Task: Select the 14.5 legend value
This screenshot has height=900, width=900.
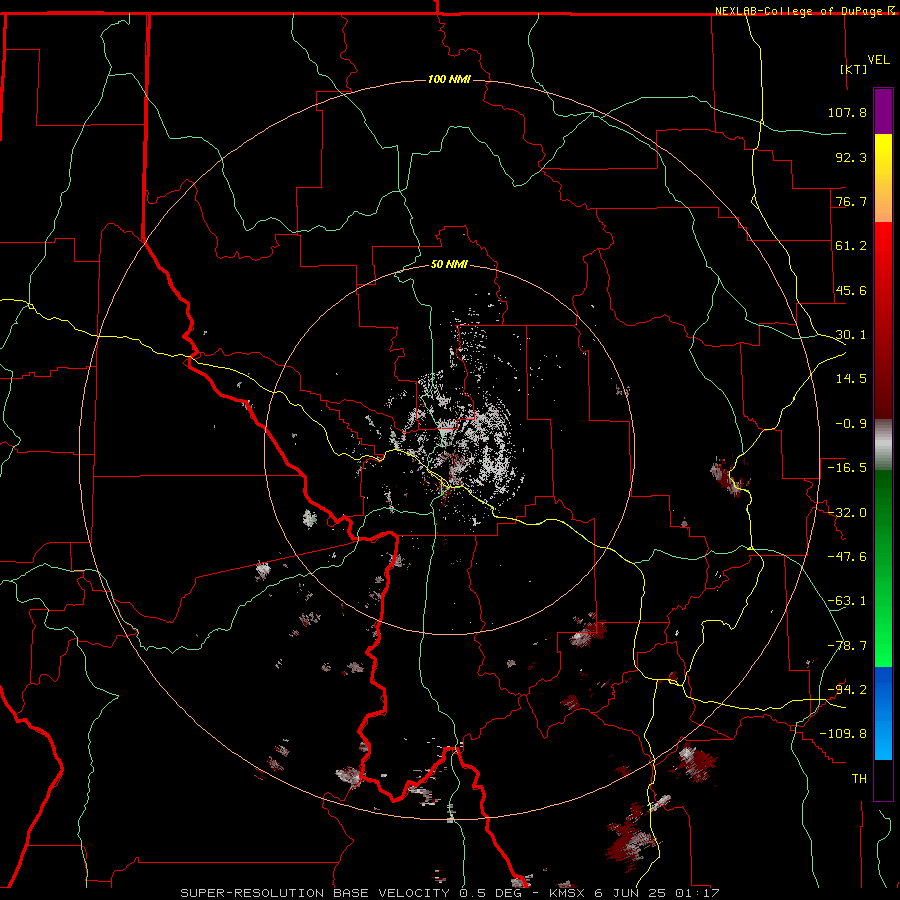Action: click(x=851, y=379)
